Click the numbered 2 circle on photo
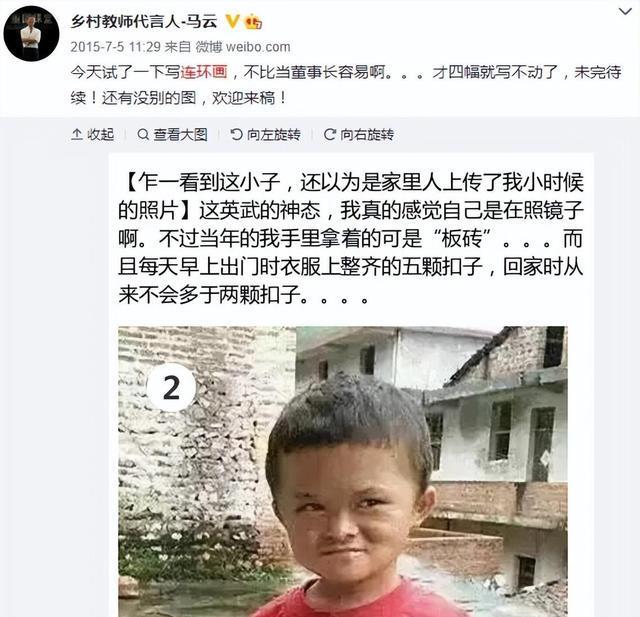 click(x=171, y=387)
